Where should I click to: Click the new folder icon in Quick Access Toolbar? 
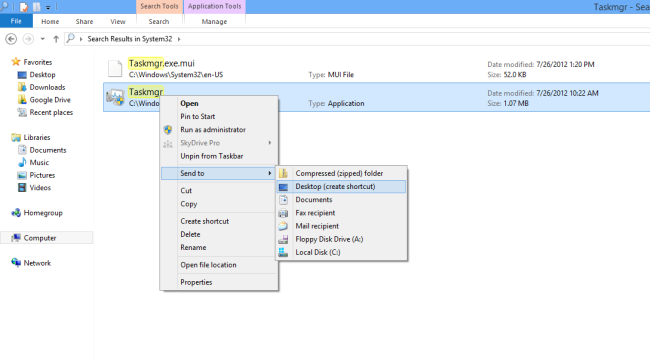tap(37, 7)
